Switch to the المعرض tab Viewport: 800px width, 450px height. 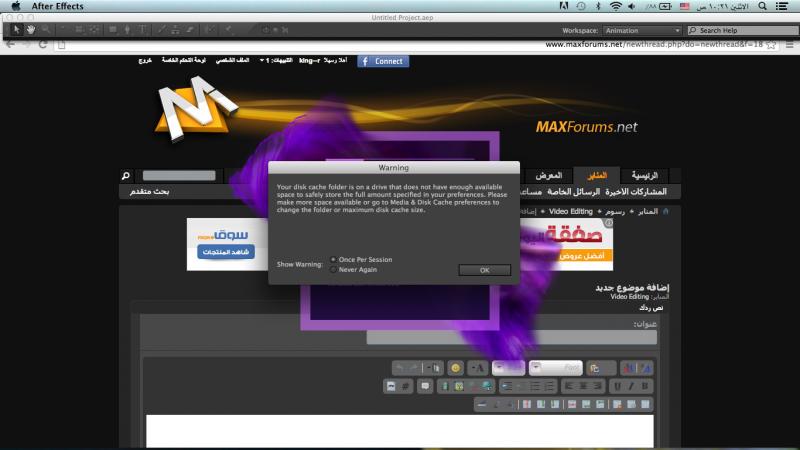click(x=548, y=176)
